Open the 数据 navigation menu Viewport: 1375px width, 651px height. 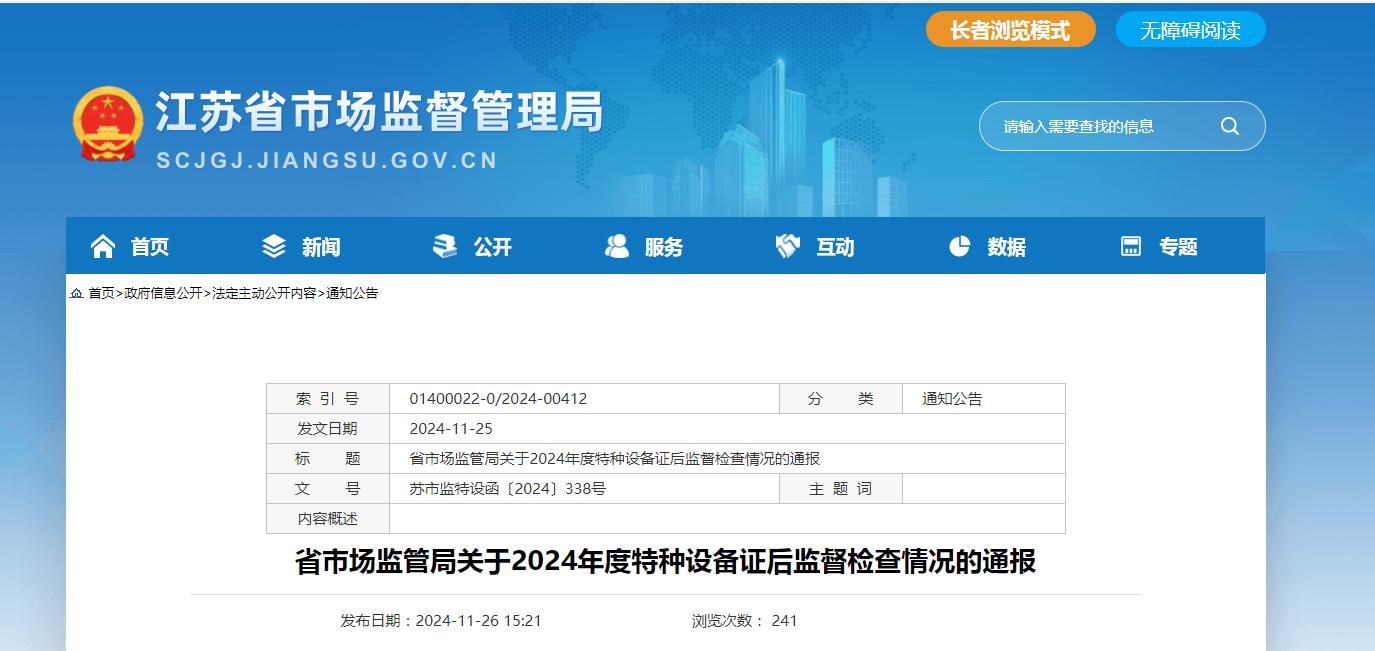[x=1006, y=247]
